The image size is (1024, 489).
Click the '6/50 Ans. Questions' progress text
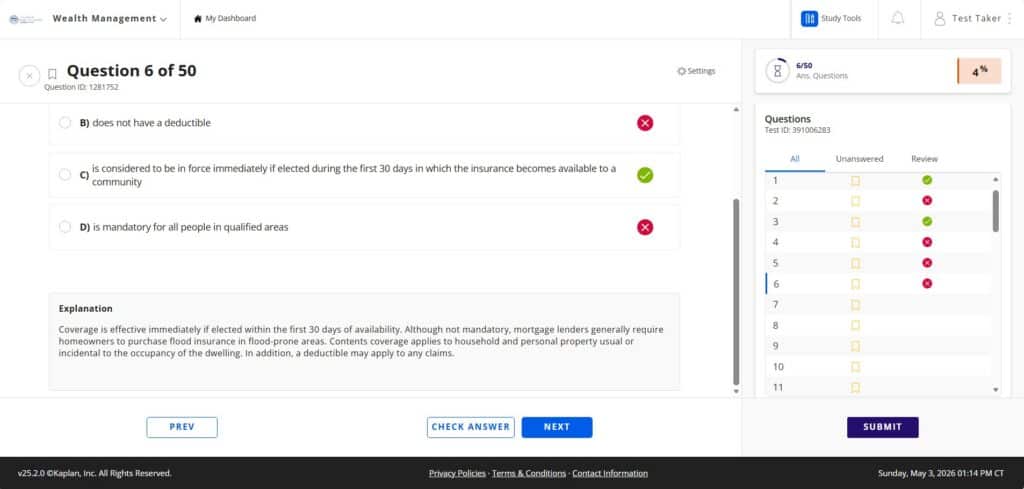822,71
